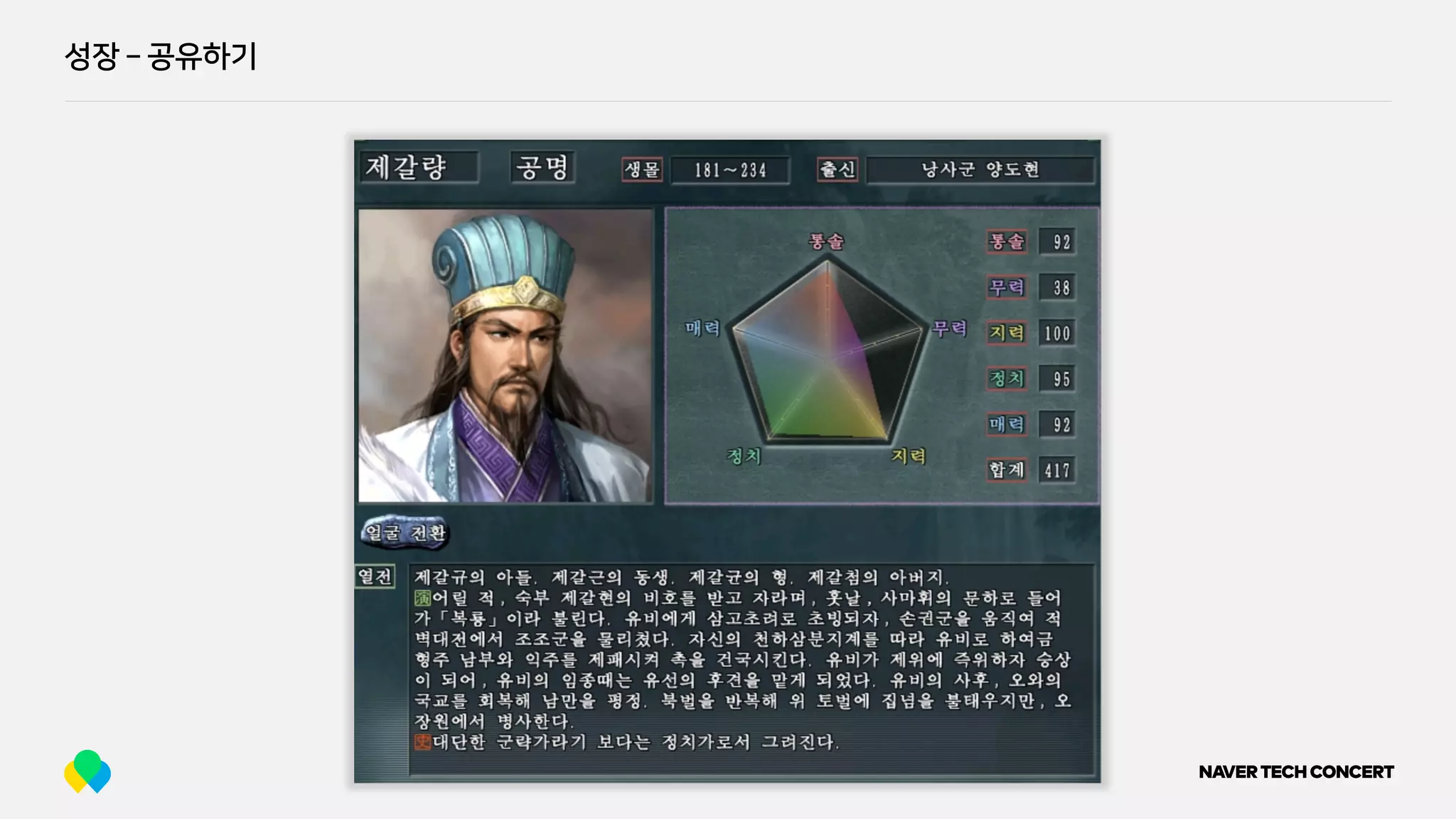The height and width of the screenshot is (819, 1456).
Task: Click the 낭사군 양도현 birthplace field
Action: click(x=980, y=170)
